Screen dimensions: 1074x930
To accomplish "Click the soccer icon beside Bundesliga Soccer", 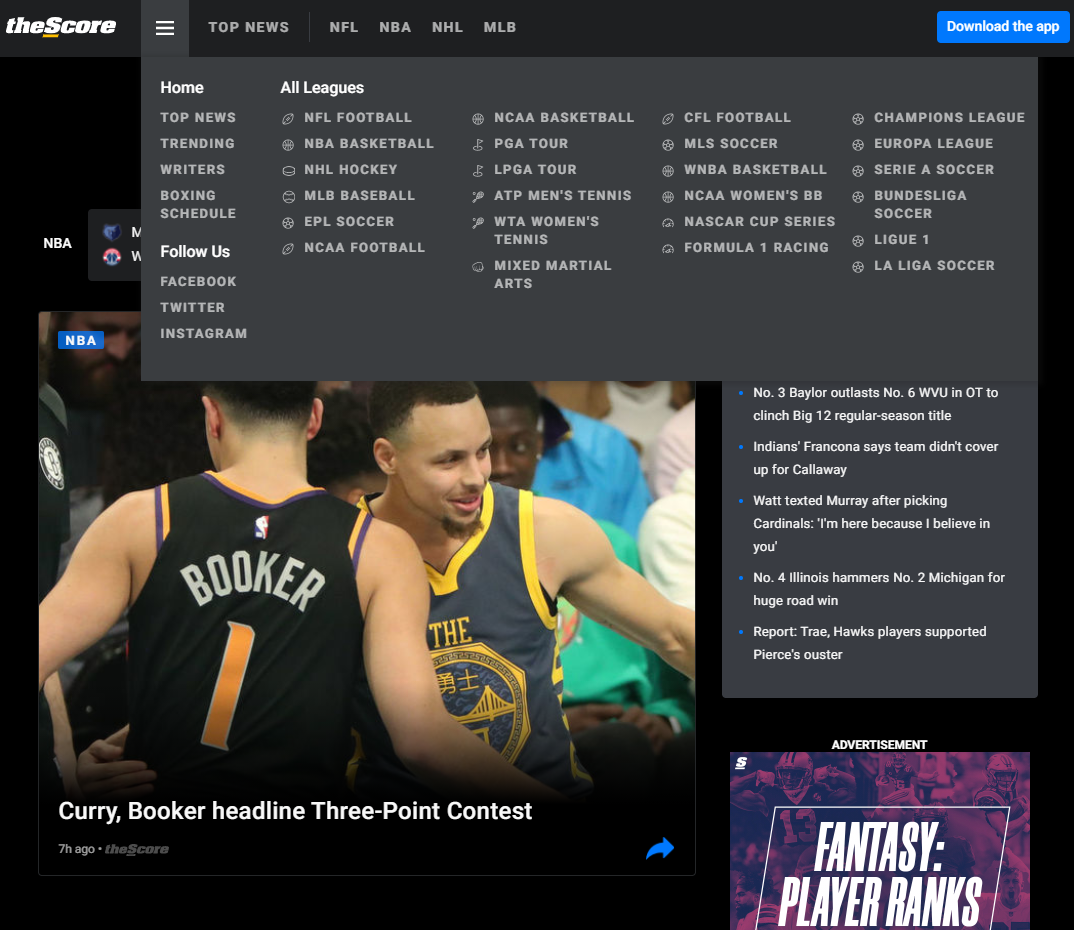I will click(858, 197).
